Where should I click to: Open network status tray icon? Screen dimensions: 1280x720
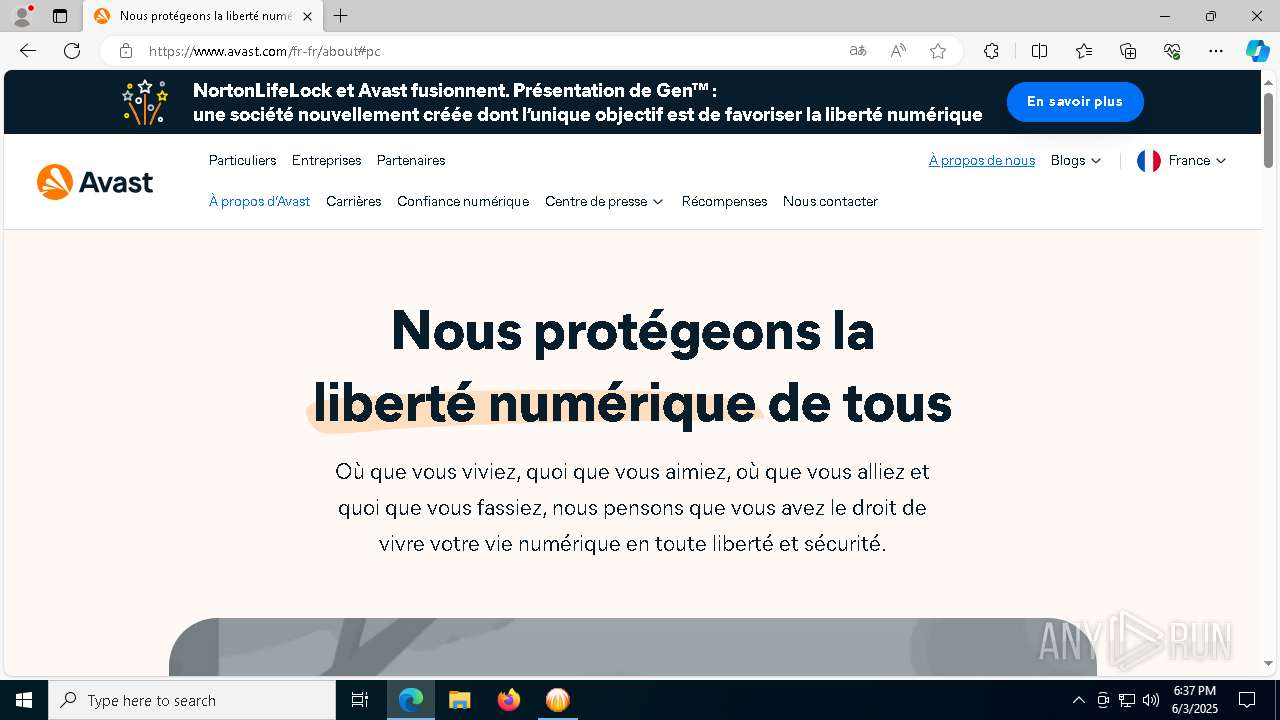point(1127,700)
